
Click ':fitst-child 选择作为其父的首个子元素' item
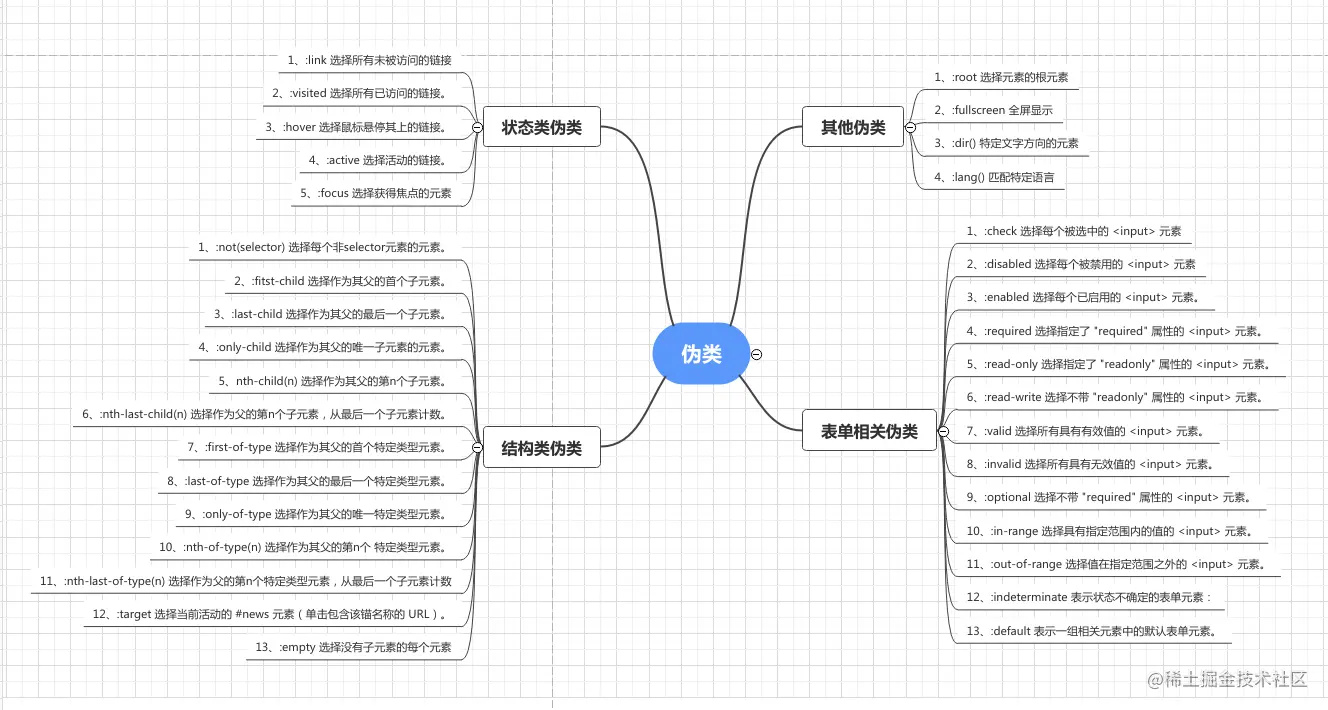click(x=340, y=281)
